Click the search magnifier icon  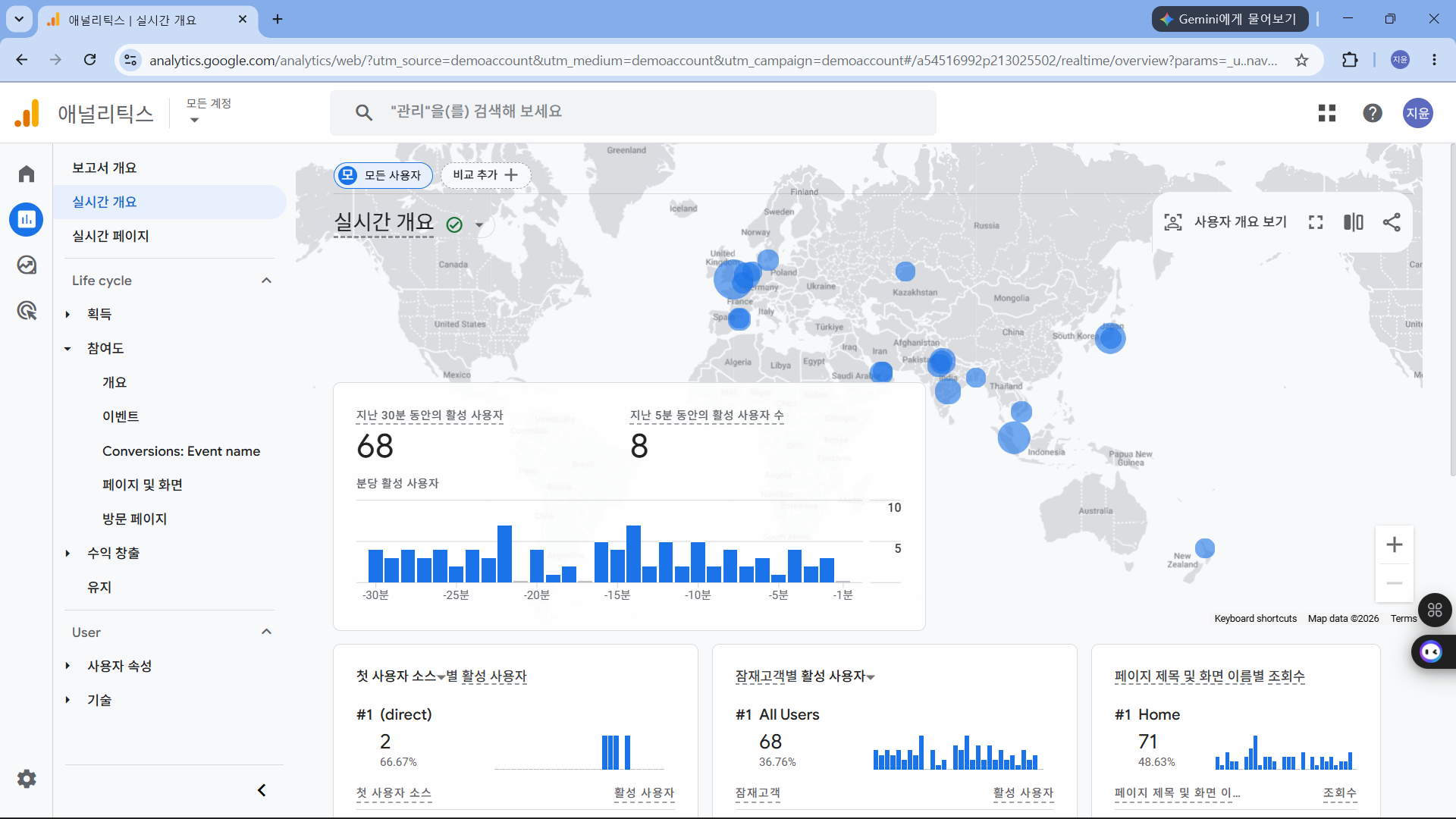364,112
